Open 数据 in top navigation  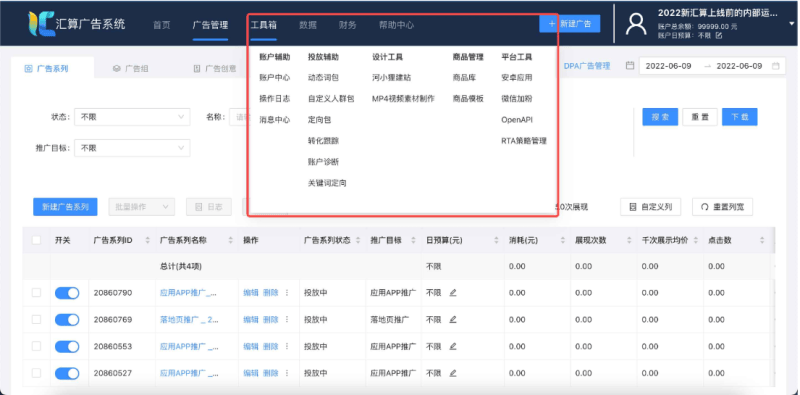pyautogui.click(x=308, y=24)
